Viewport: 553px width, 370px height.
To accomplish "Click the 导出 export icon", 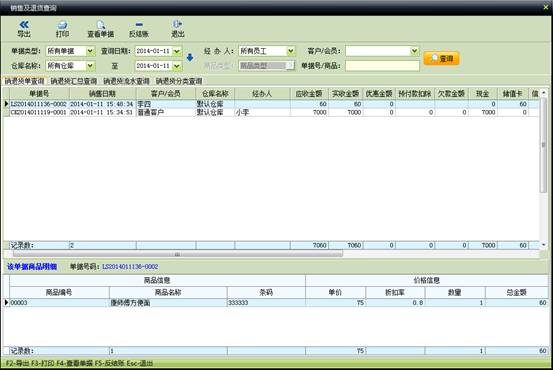I will 24,29.
